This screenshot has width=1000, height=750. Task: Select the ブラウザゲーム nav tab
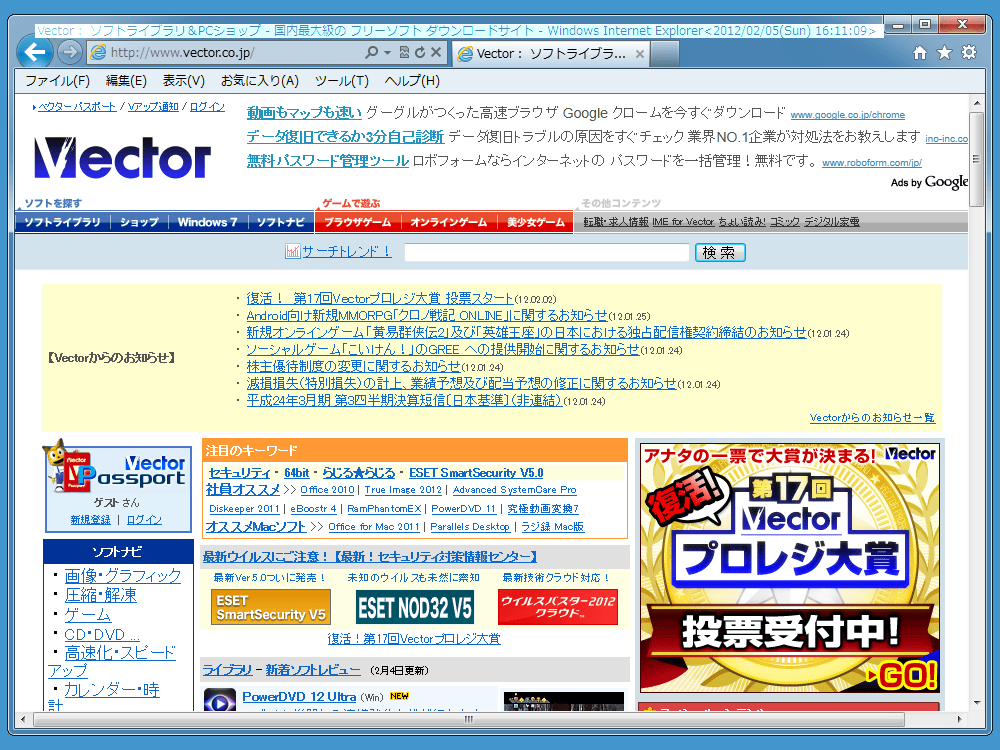357,222
